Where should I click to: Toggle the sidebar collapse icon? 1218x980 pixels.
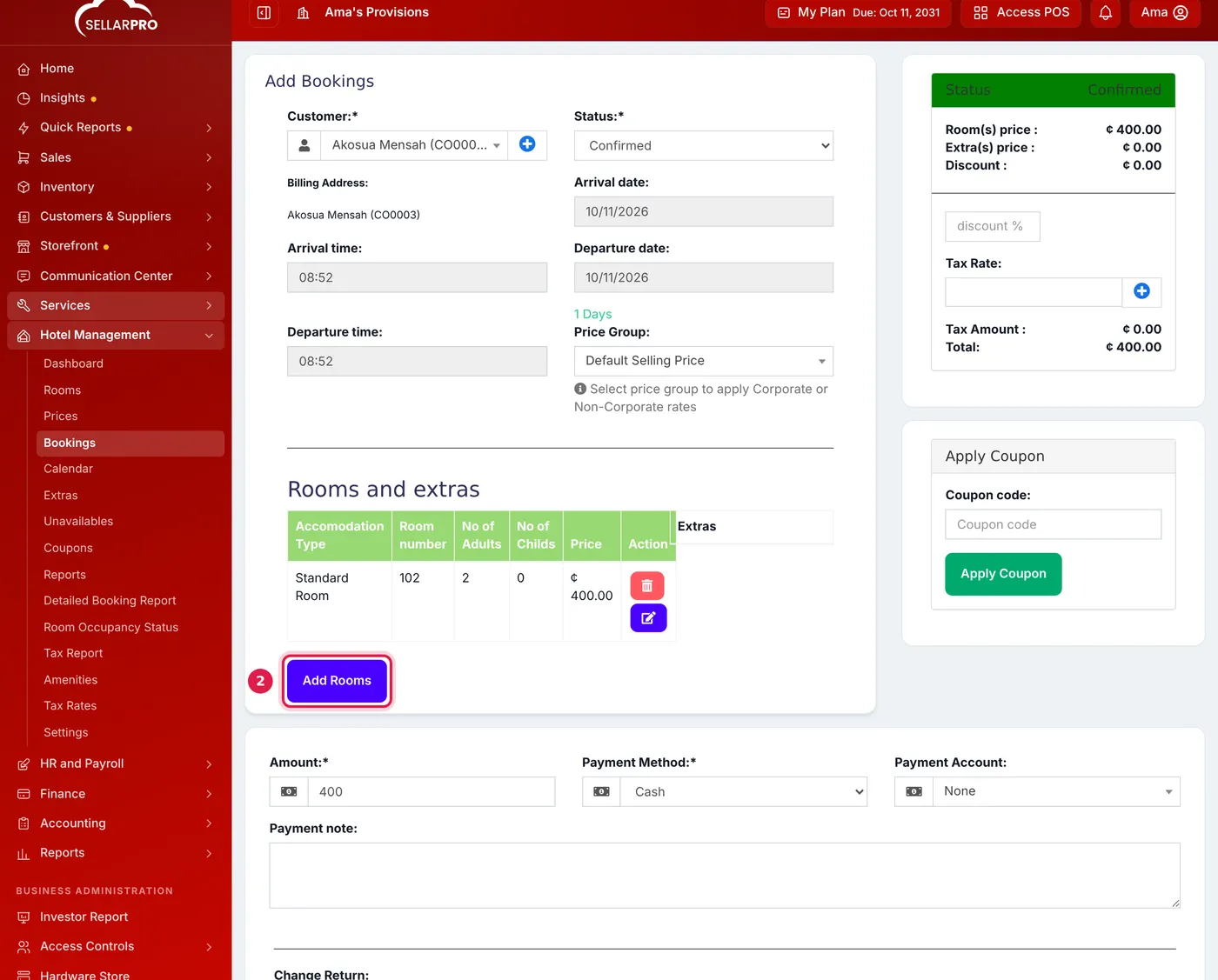(264, 13)
